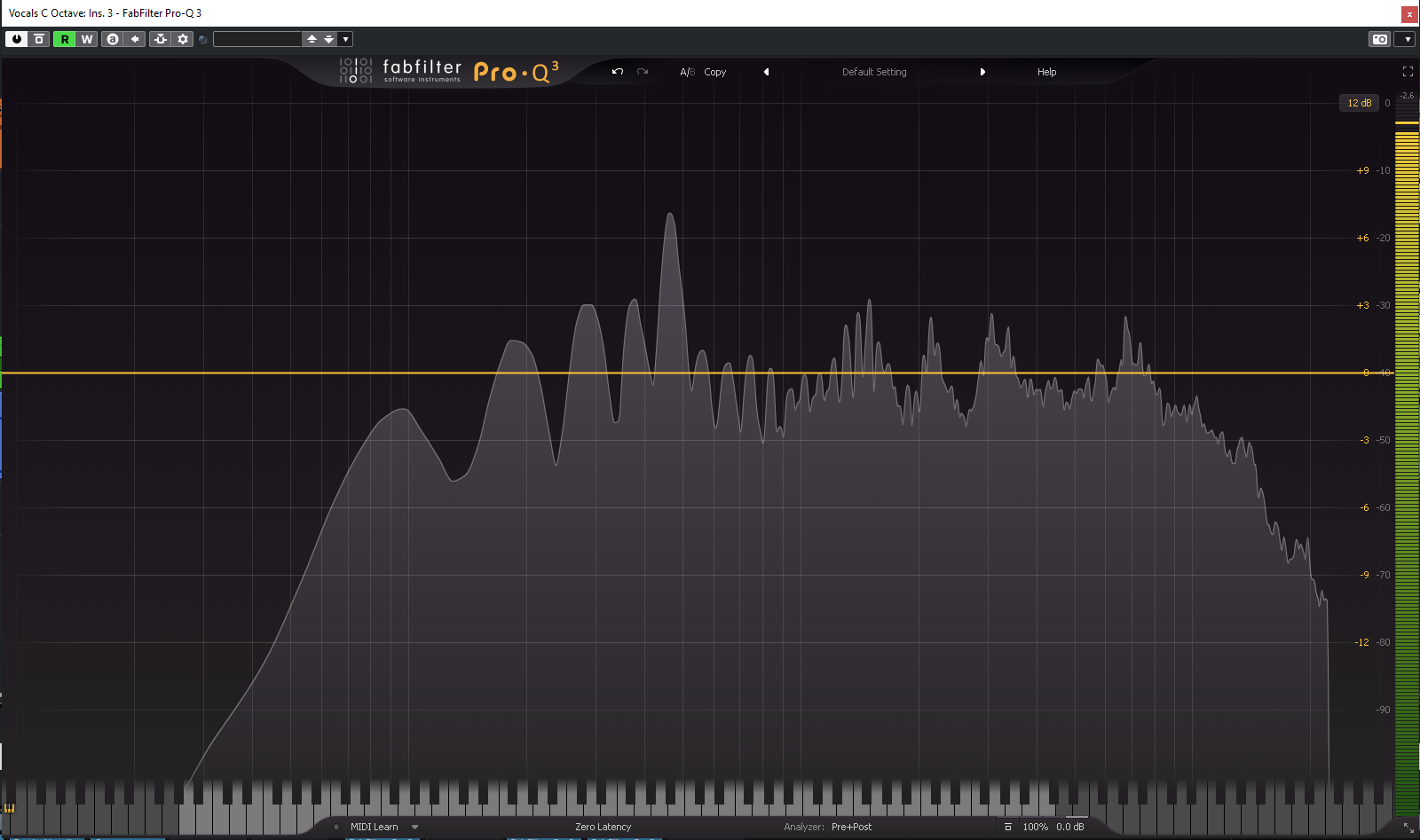Toggle the plugin bypass button
The height and width of the screenshot is (840, 1420).
click(x=39, y=39)
